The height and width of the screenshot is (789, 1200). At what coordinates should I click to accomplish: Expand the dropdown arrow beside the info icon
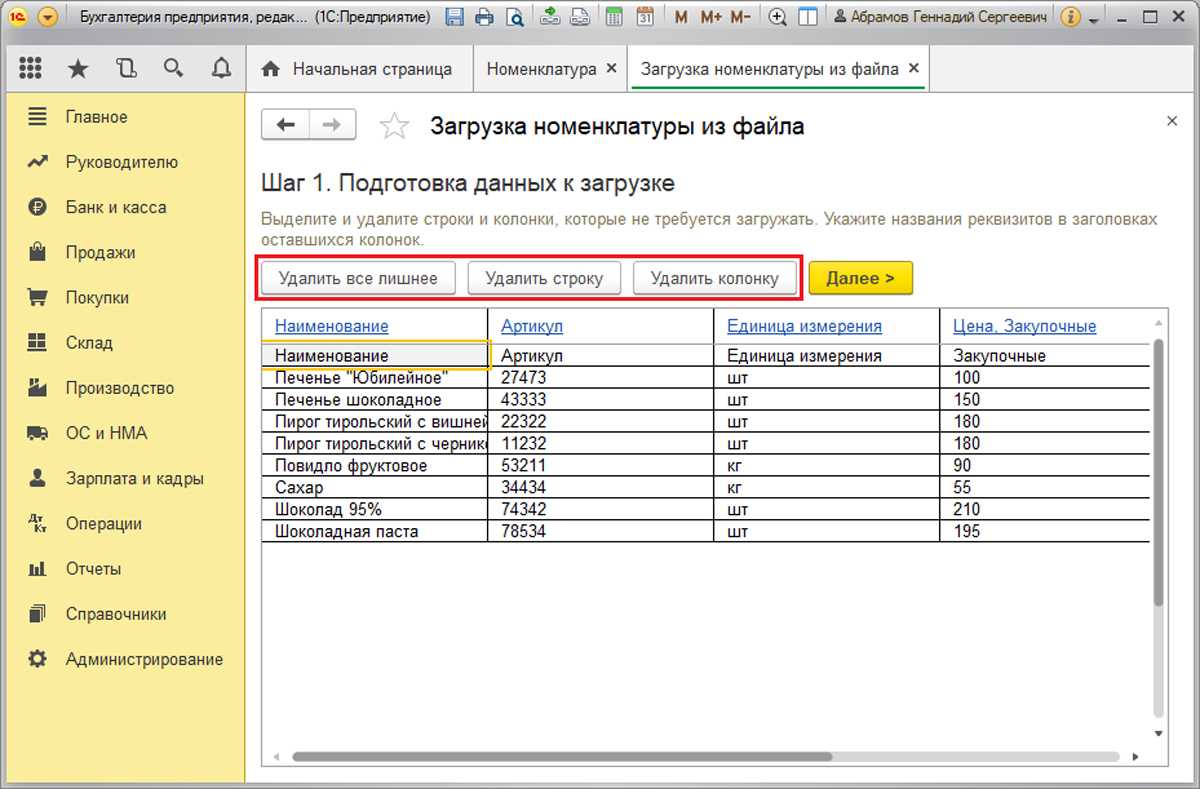point(1094,19)
